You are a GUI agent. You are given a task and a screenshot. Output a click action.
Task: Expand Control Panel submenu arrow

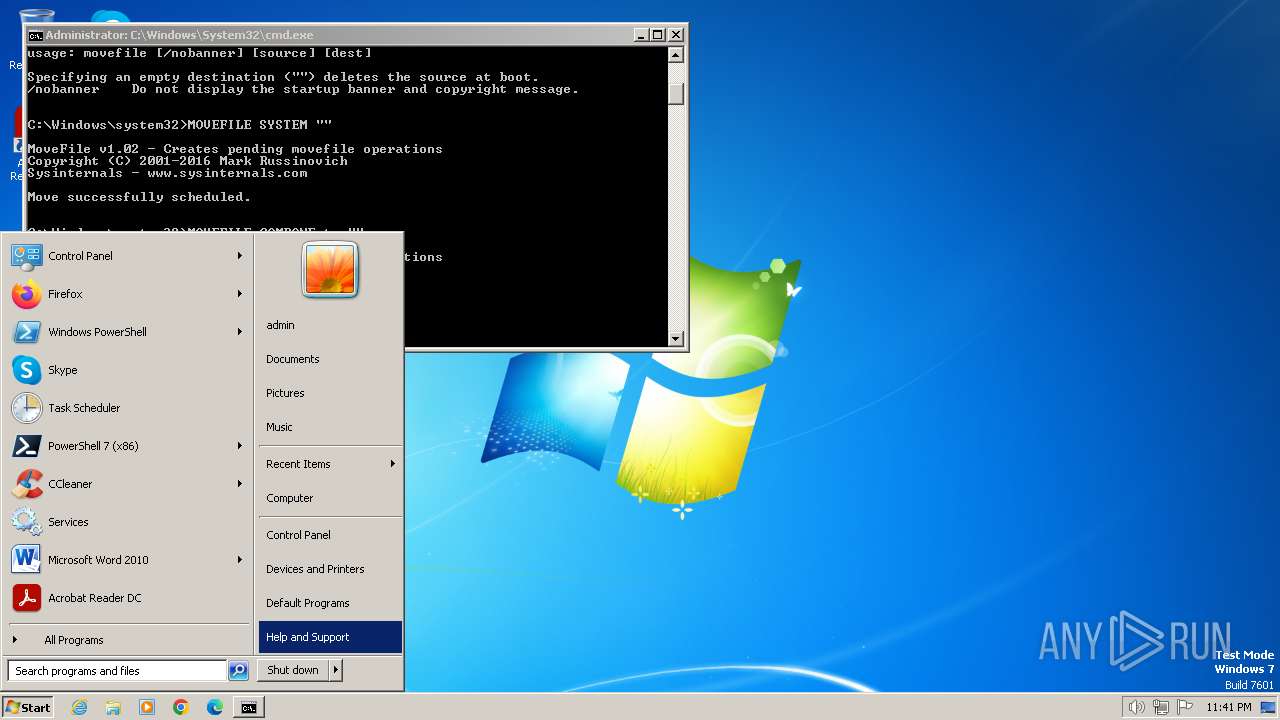pyautogui.click(x=240, y=256)
